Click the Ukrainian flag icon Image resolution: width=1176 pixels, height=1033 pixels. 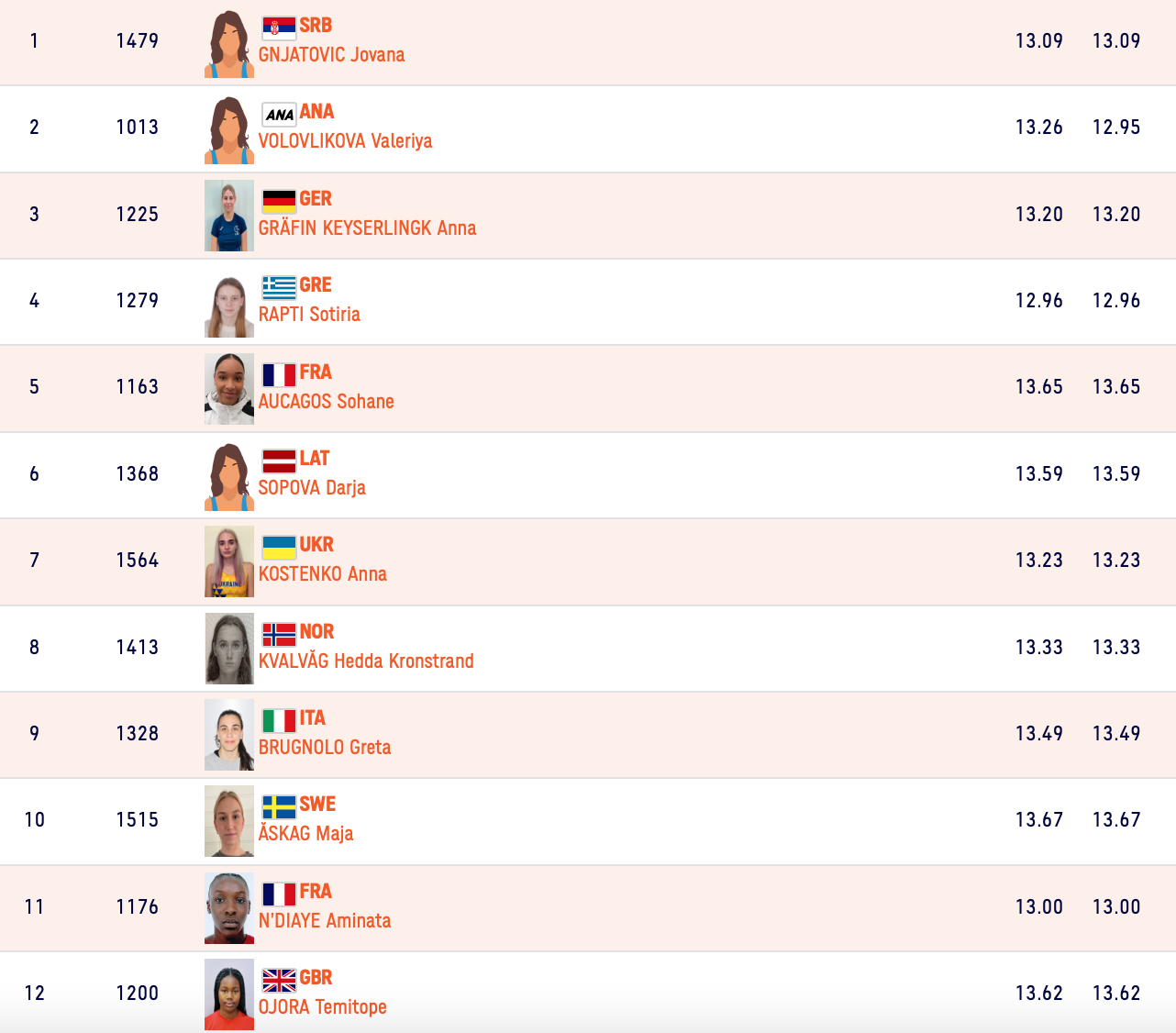point(279,547)
